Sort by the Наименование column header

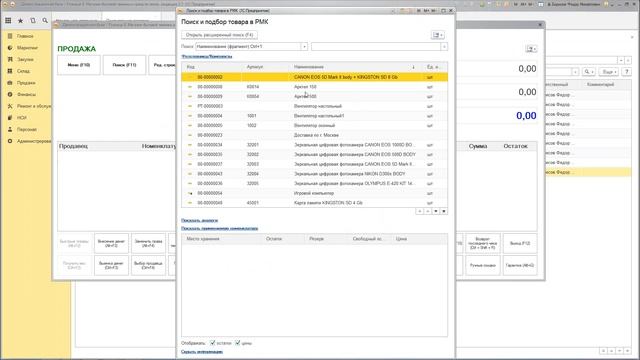309,67
